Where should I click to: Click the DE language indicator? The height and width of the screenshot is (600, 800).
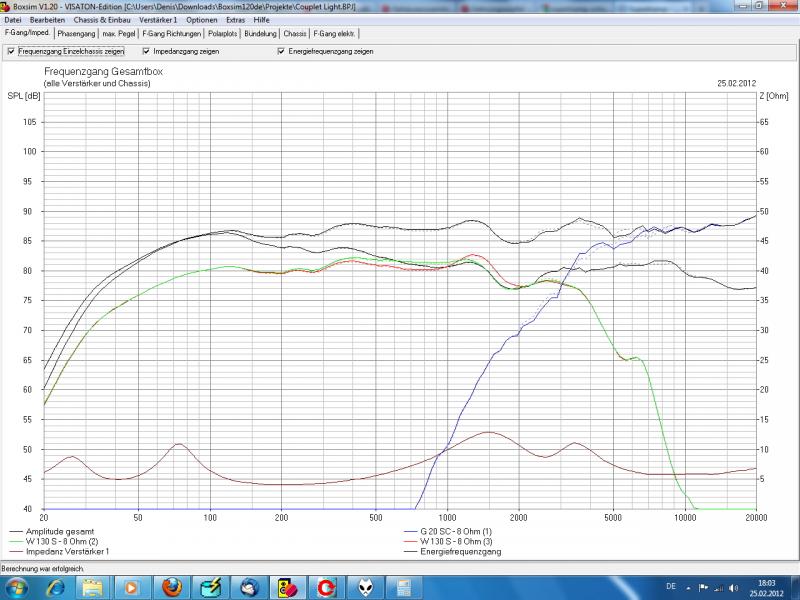[x=669, y=585]
